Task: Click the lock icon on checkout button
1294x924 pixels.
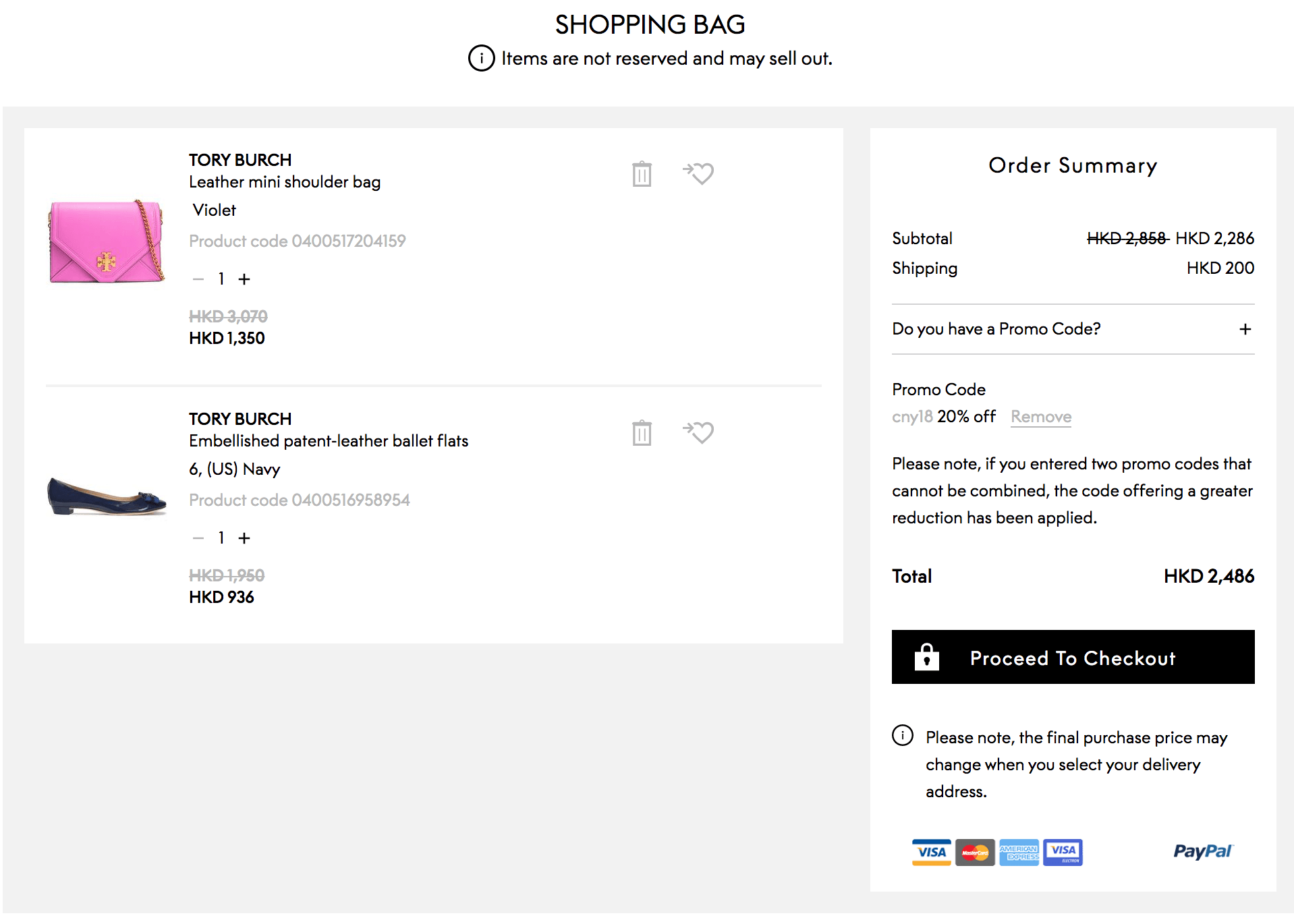Action: [x=926, y=656]
